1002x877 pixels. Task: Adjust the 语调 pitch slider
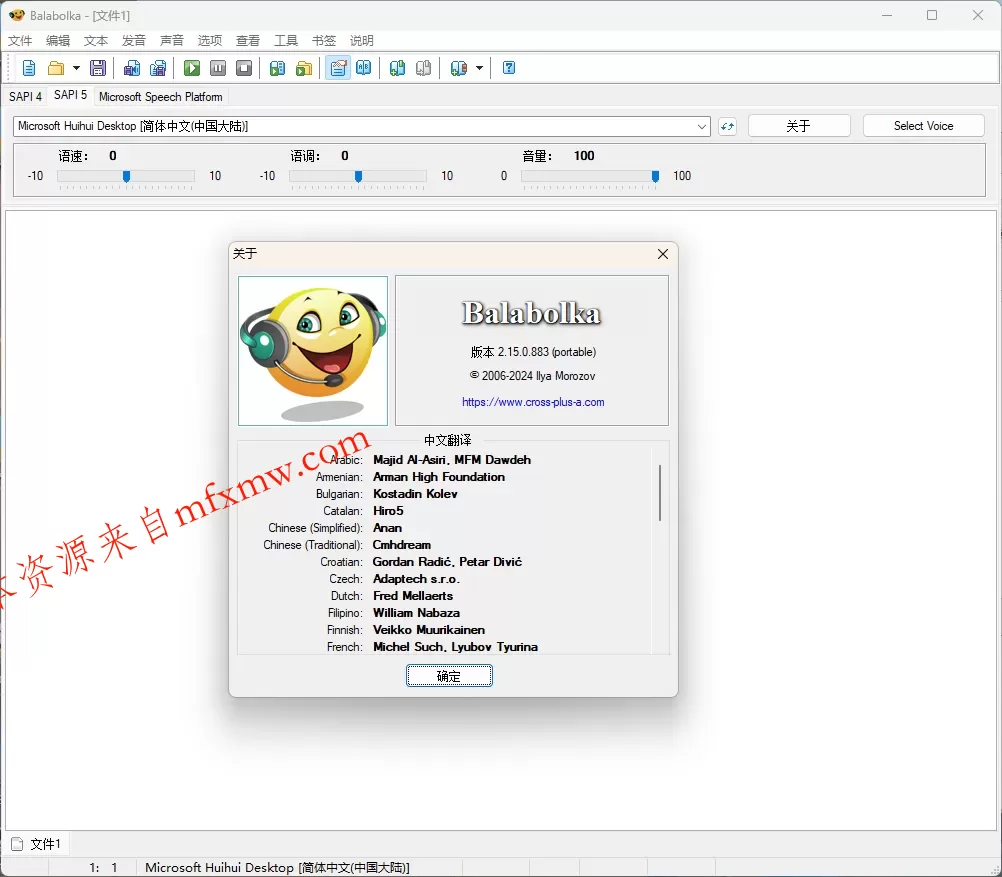(358, 176)
